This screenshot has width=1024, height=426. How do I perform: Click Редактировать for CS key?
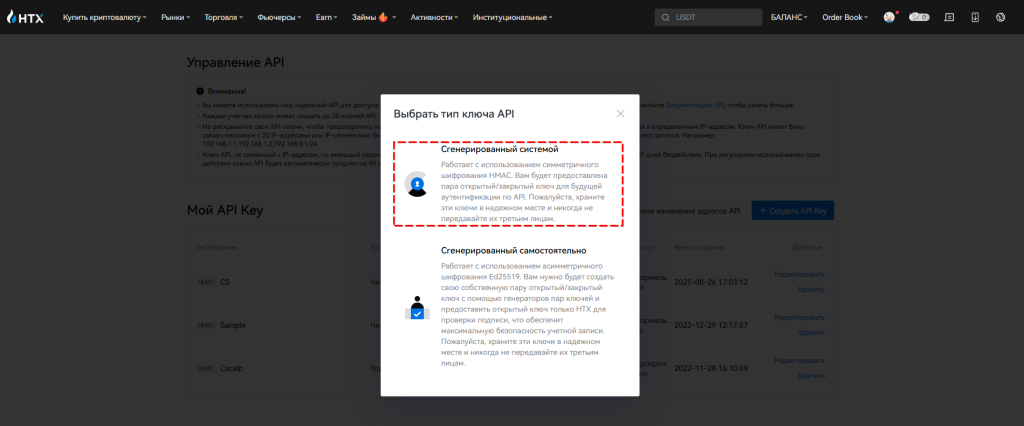coord(799,274)
